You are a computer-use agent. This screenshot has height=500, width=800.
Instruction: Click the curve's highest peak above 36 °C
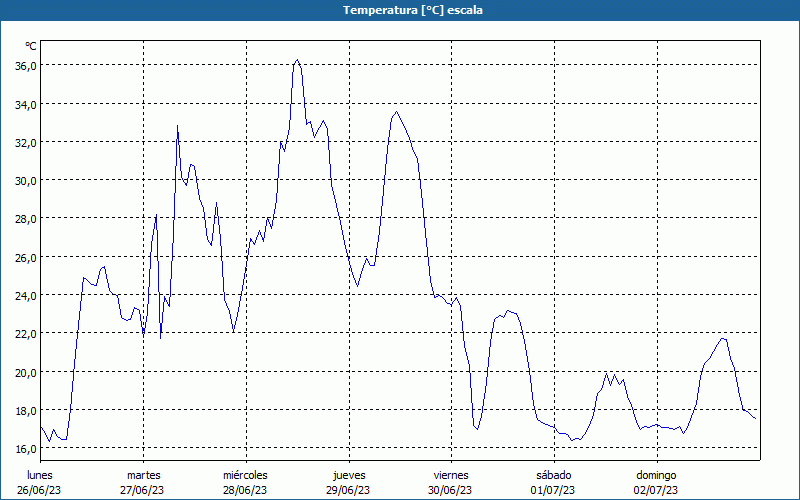click(297, 60)
